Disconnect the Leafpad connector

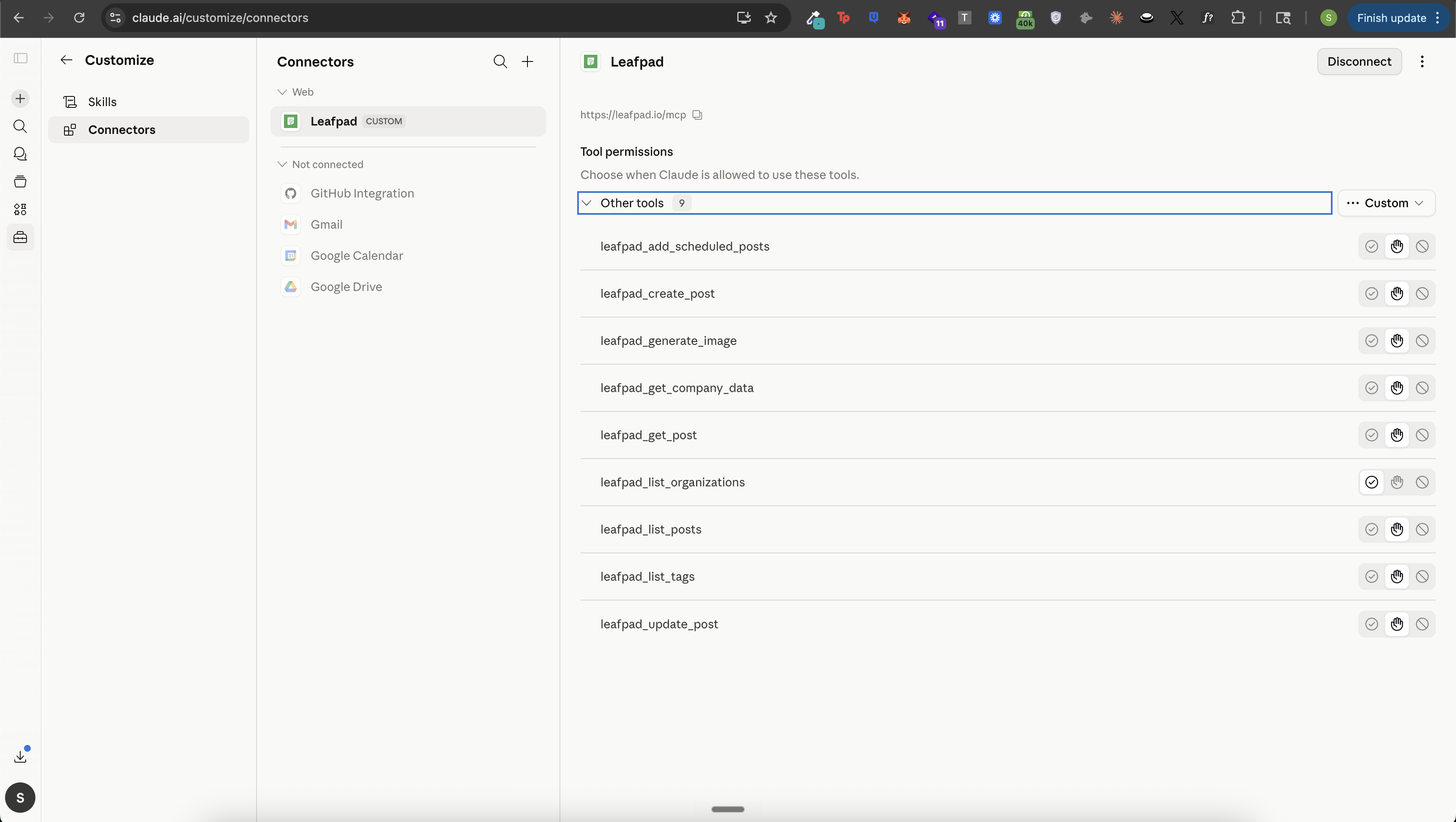pos(1359,61)
